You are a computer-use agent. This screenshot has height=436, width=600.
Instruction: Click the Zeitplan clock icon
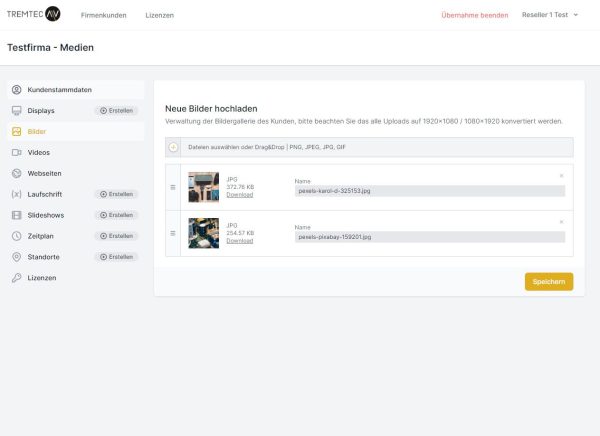tap(17, 236)
